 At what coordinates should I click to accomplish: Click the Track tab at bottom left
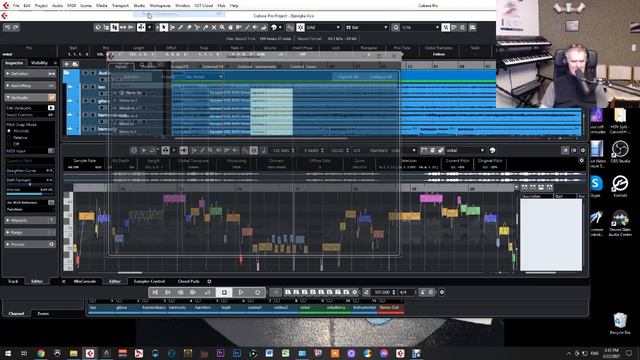point(13,281)
